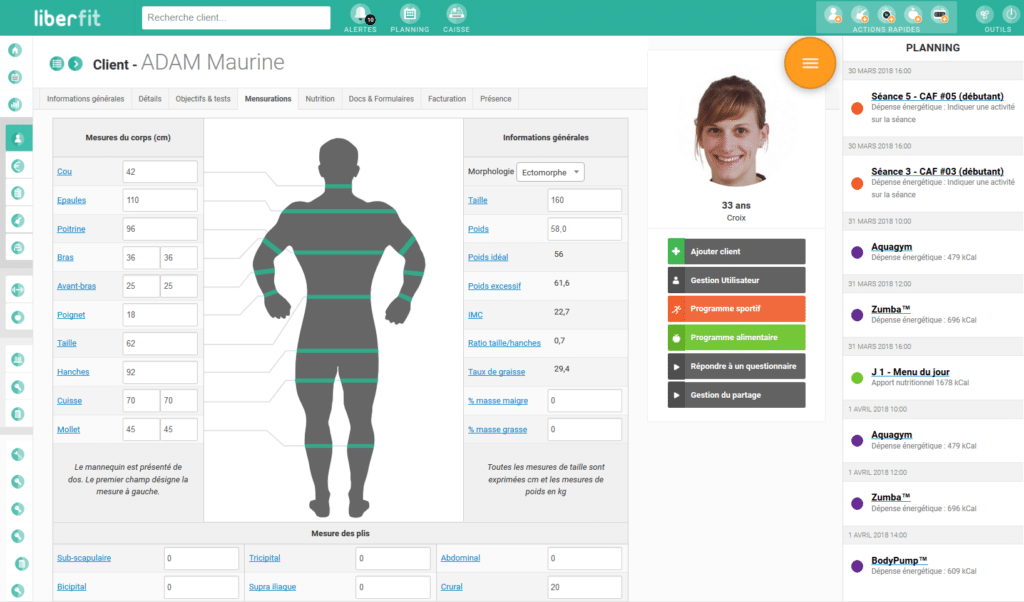Click the home icon in left sidebar
This screenshot has height=602, width=1024.
point(15,50)
